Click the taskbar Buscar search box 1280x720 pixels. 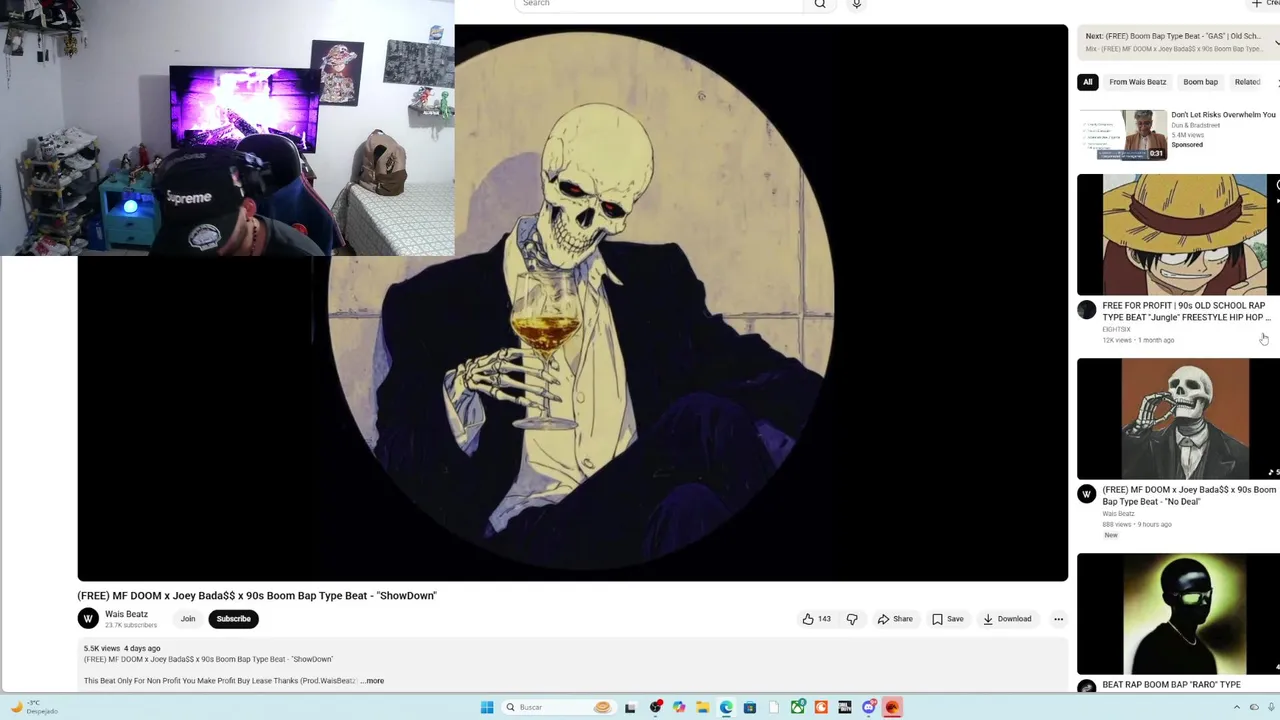tap(558, 707)
